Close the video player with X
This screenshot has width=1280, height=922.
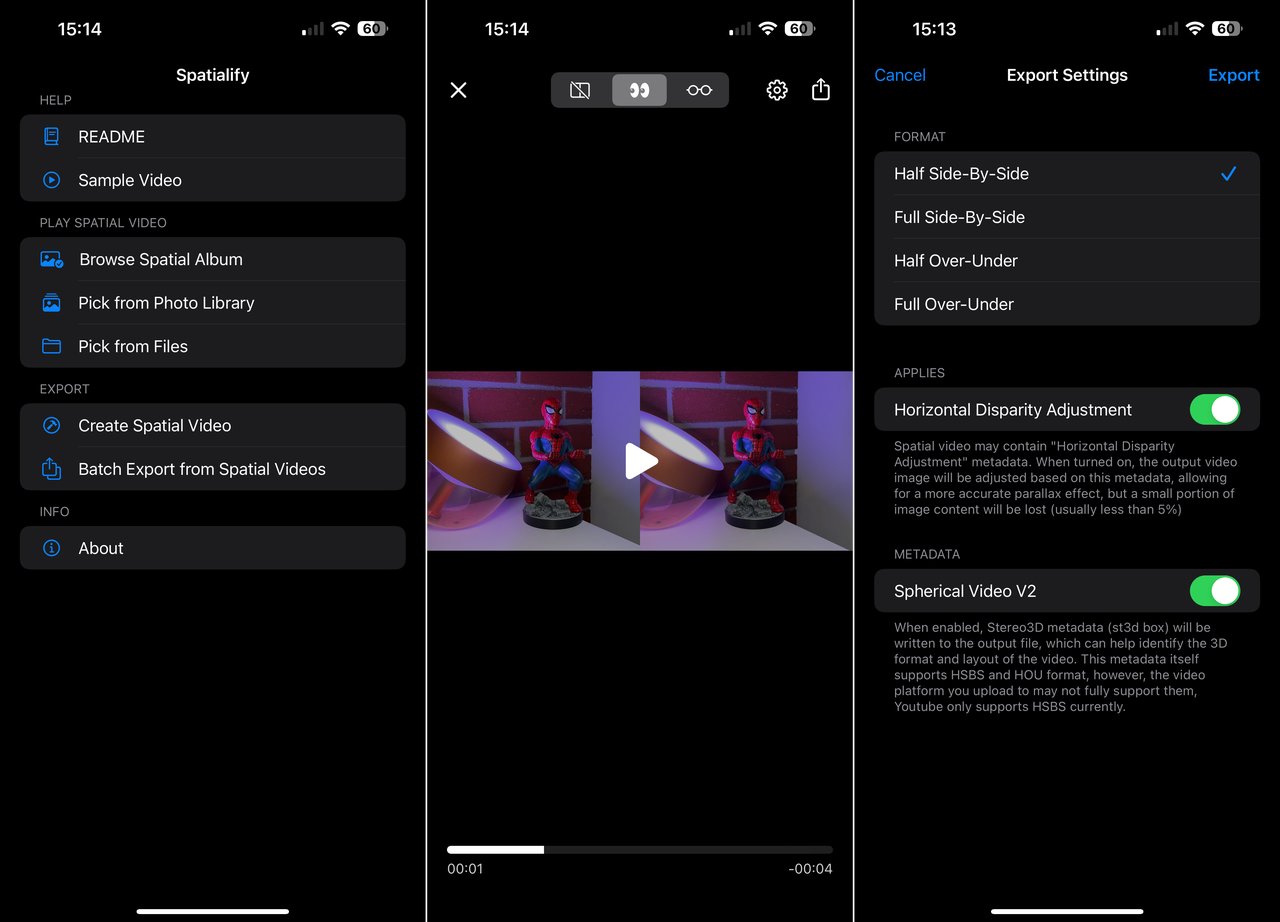coord(459,90)
